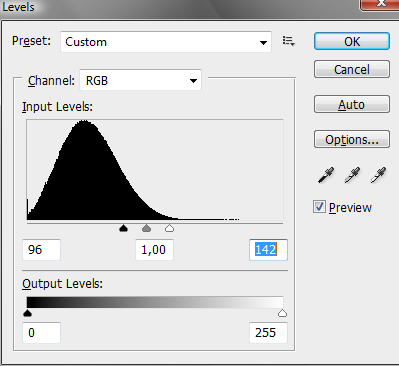Click the 'Levels' title bar text

pos(18,7)
